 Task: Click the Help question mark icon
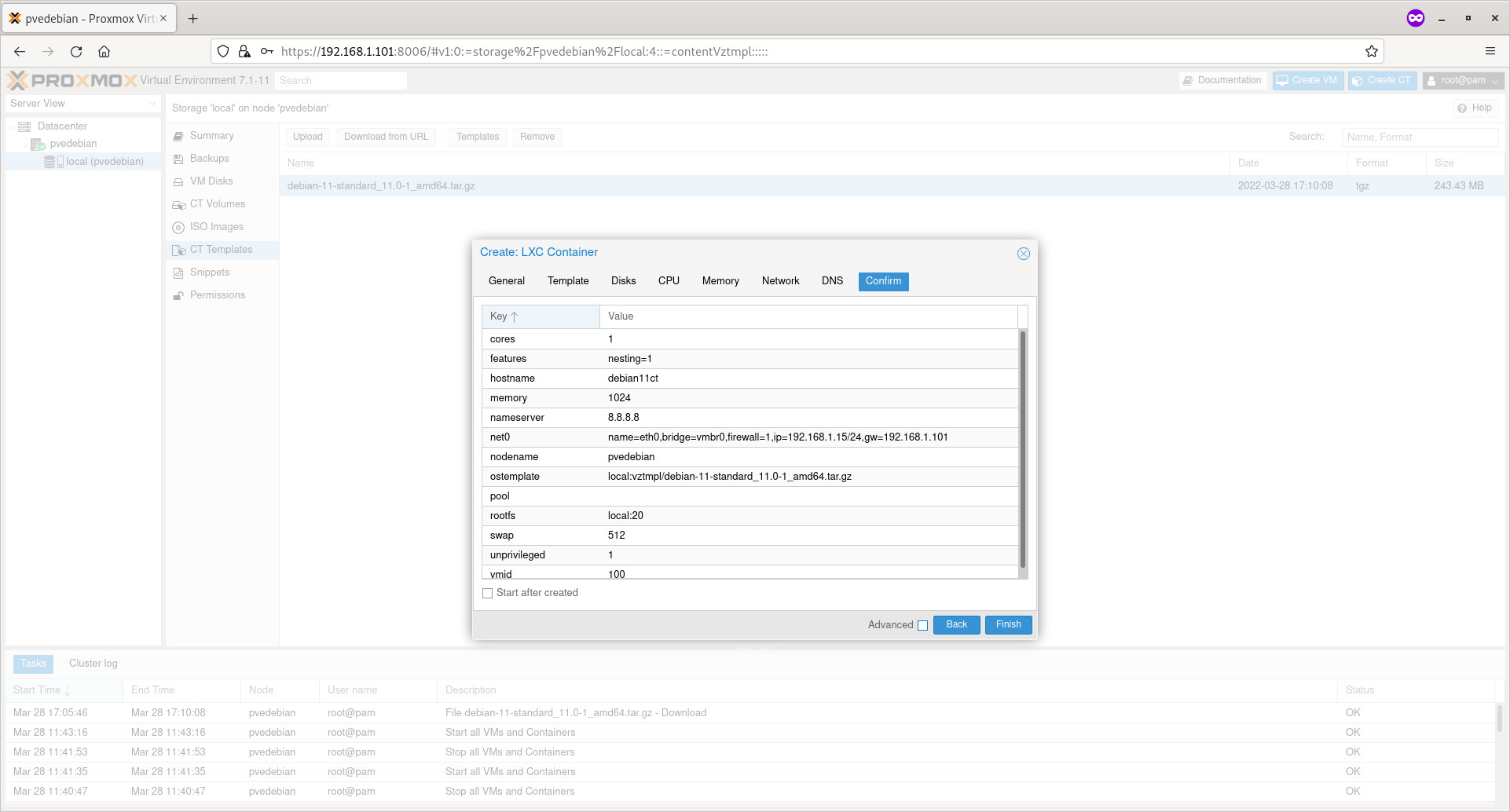1461,108
